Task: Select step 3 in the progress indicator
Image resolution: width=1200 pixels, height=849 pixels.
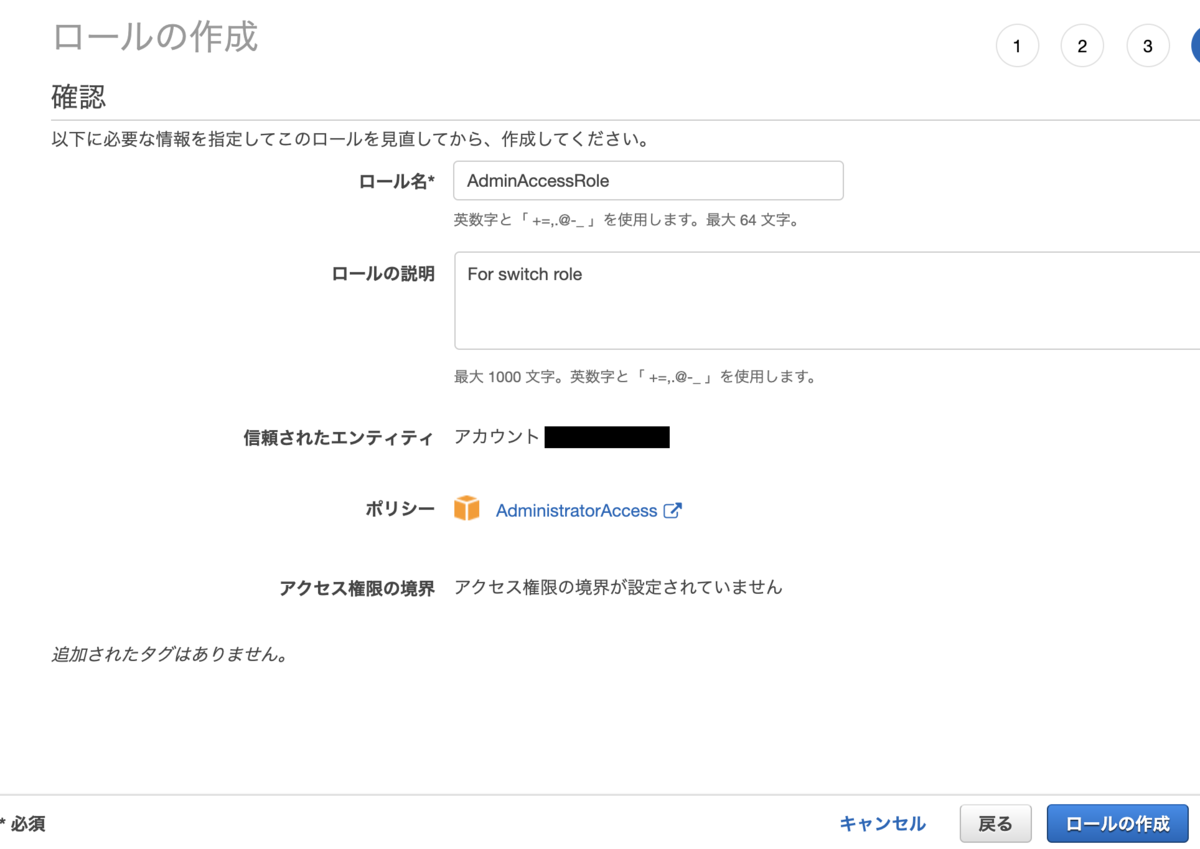Action: pos(1147,45)
